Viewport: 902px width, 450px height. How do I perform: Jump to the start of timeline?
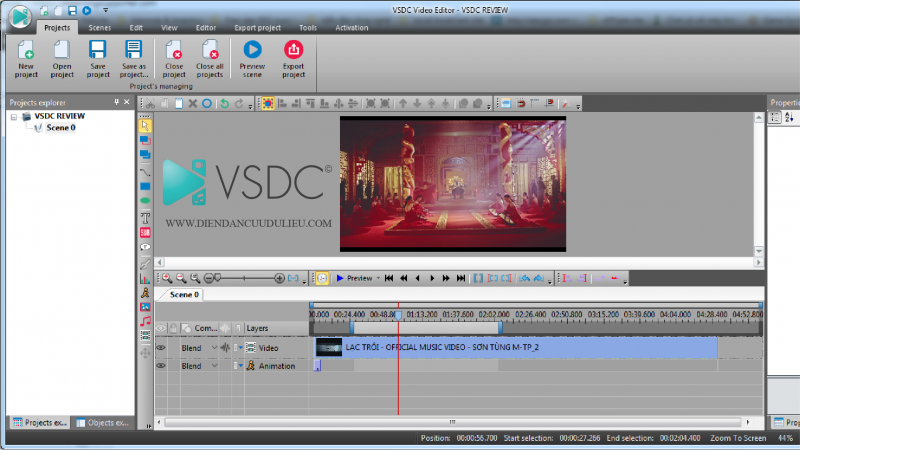pos(389,278)
